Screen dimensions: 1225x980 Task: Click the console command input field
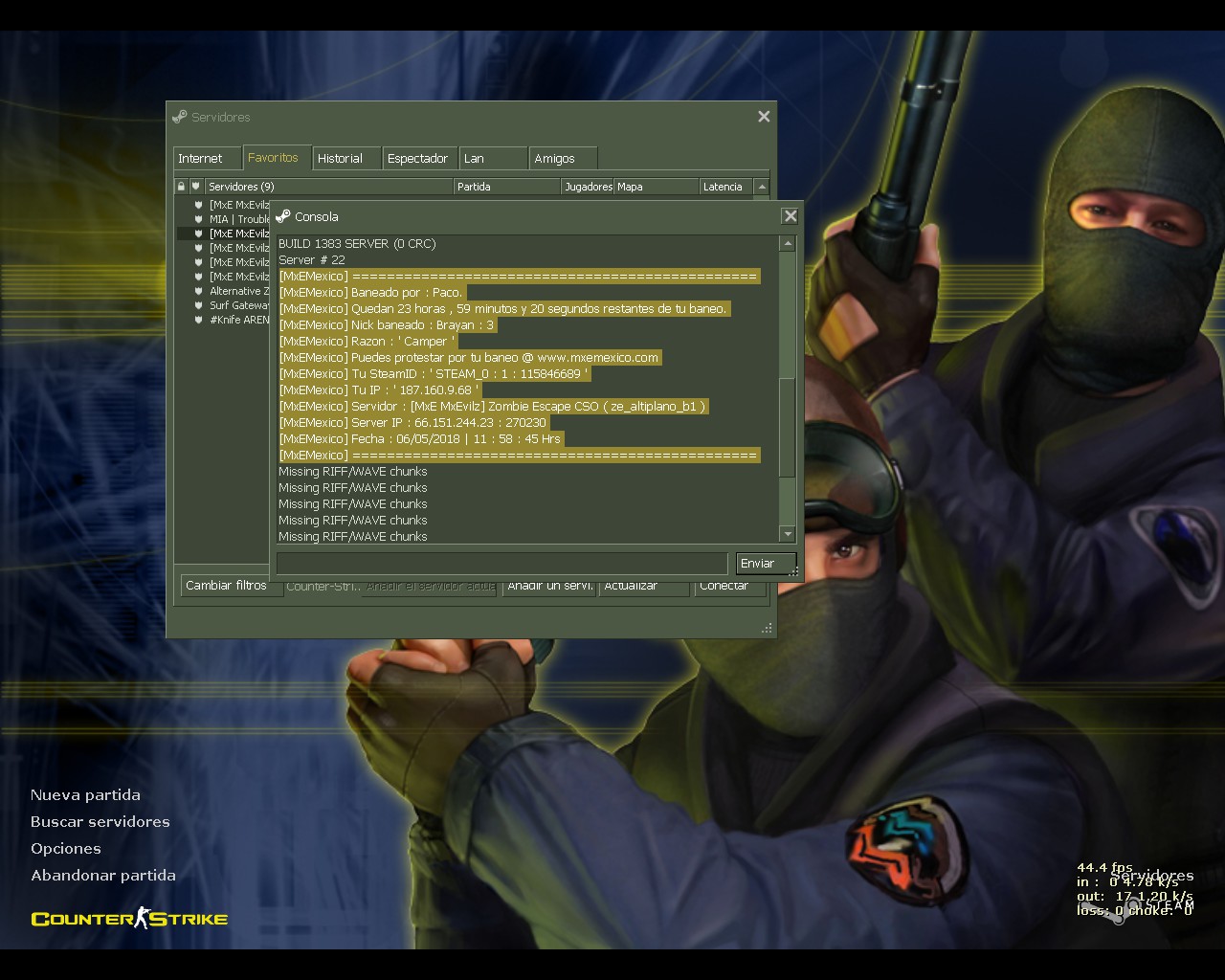pos(501,563)
